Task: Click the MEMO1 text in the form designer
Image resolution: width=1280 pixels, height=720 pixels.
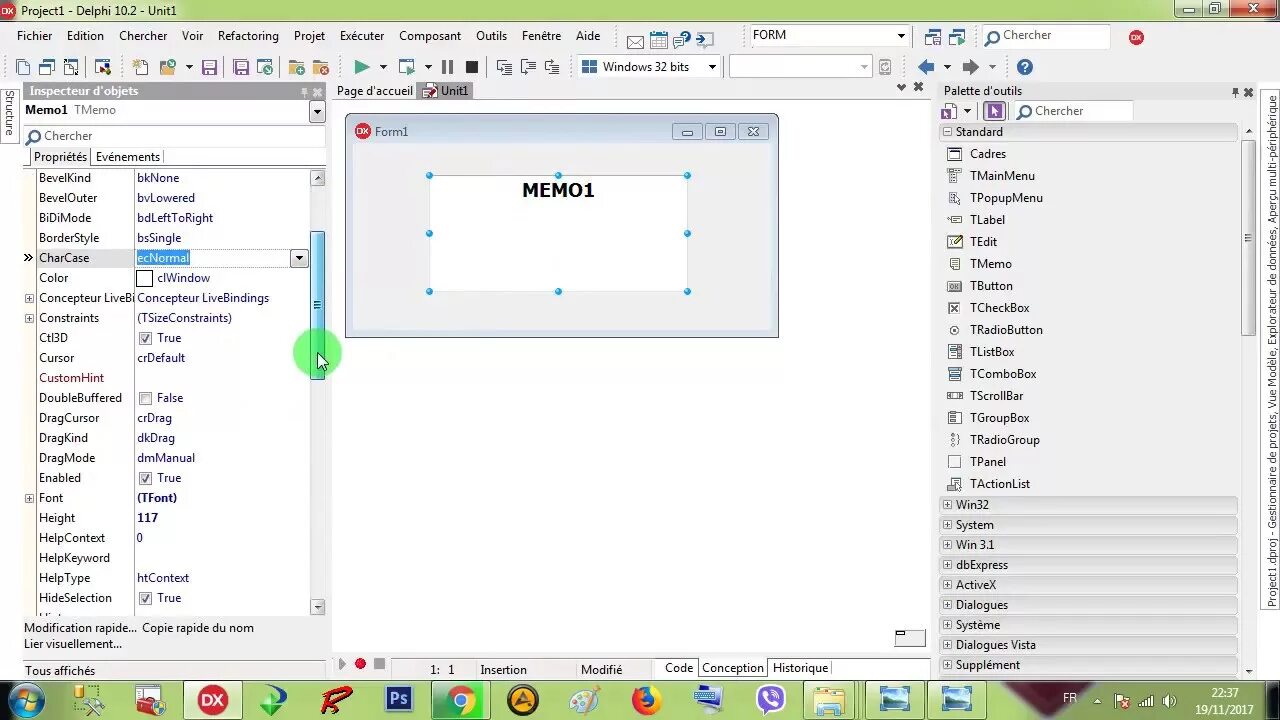Action: point(558,190)
